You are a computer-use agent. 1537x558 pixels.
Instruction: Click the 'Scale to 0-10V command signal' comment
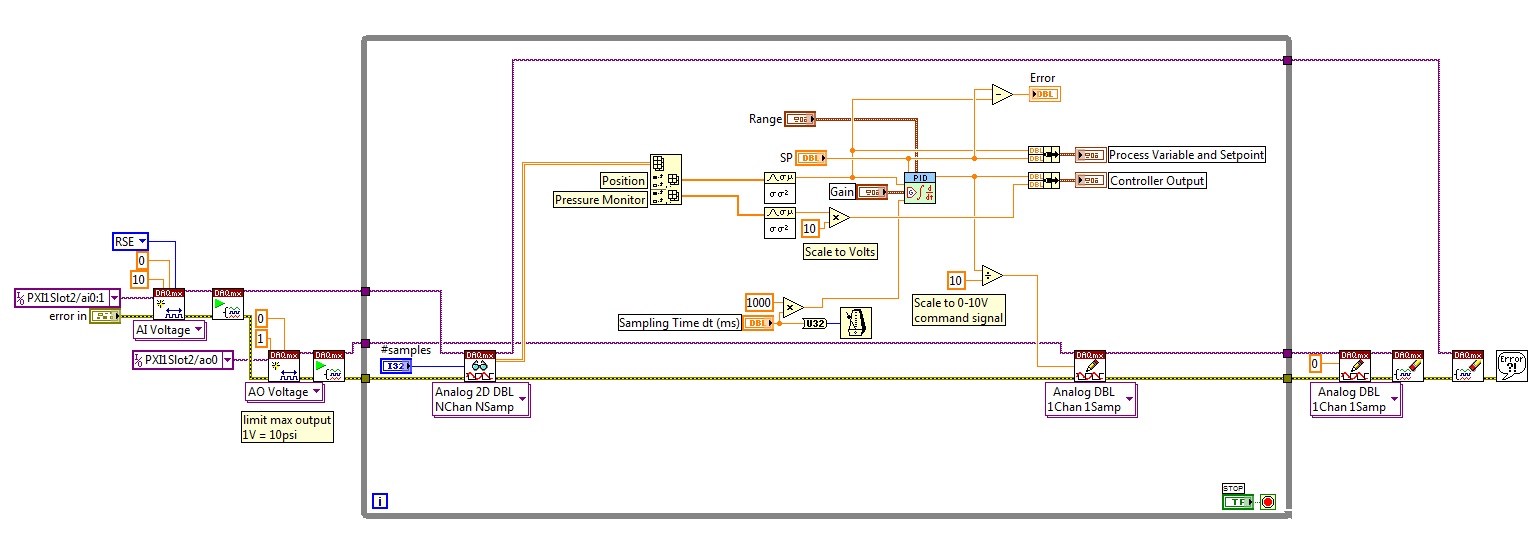[958, 310]
